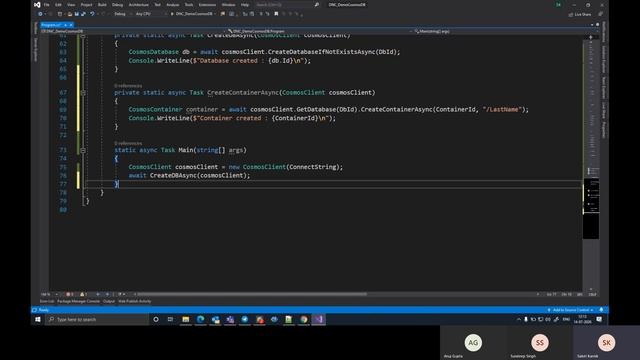Click the Windows Start button
The image size is (640, 360).
(38, 320)
